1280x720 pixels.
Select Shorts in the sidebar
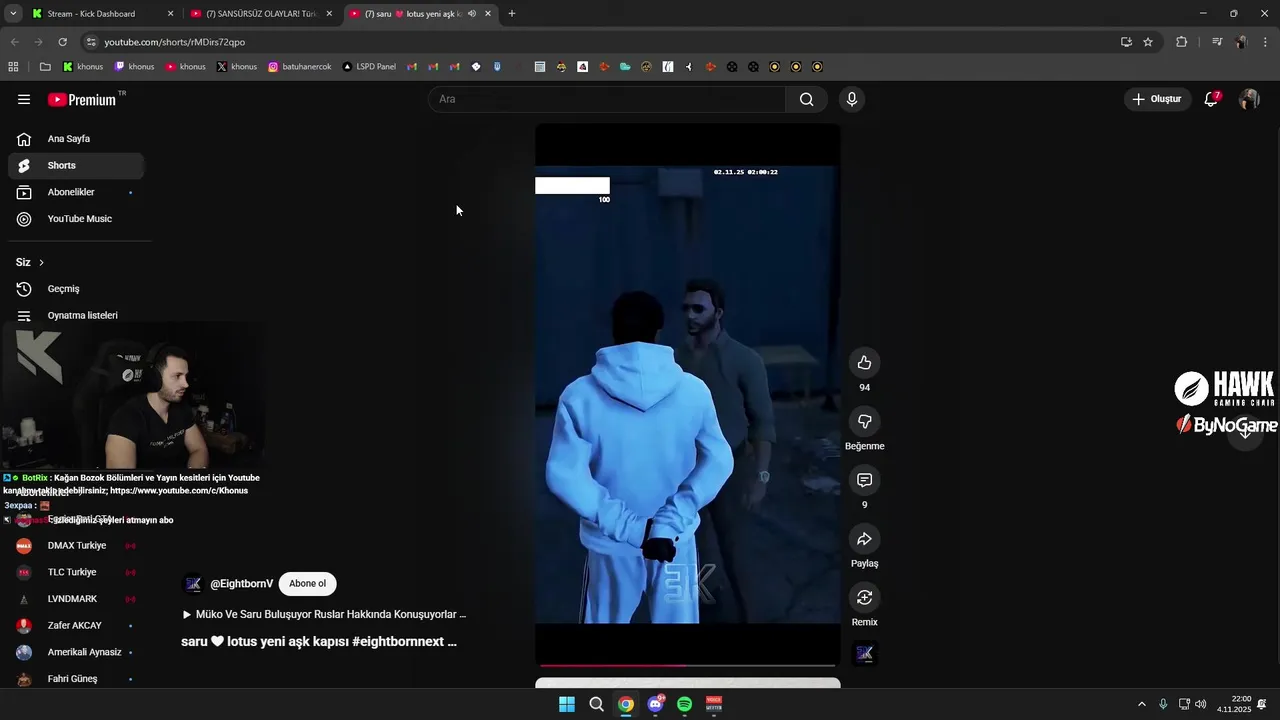tap(76, 166)
